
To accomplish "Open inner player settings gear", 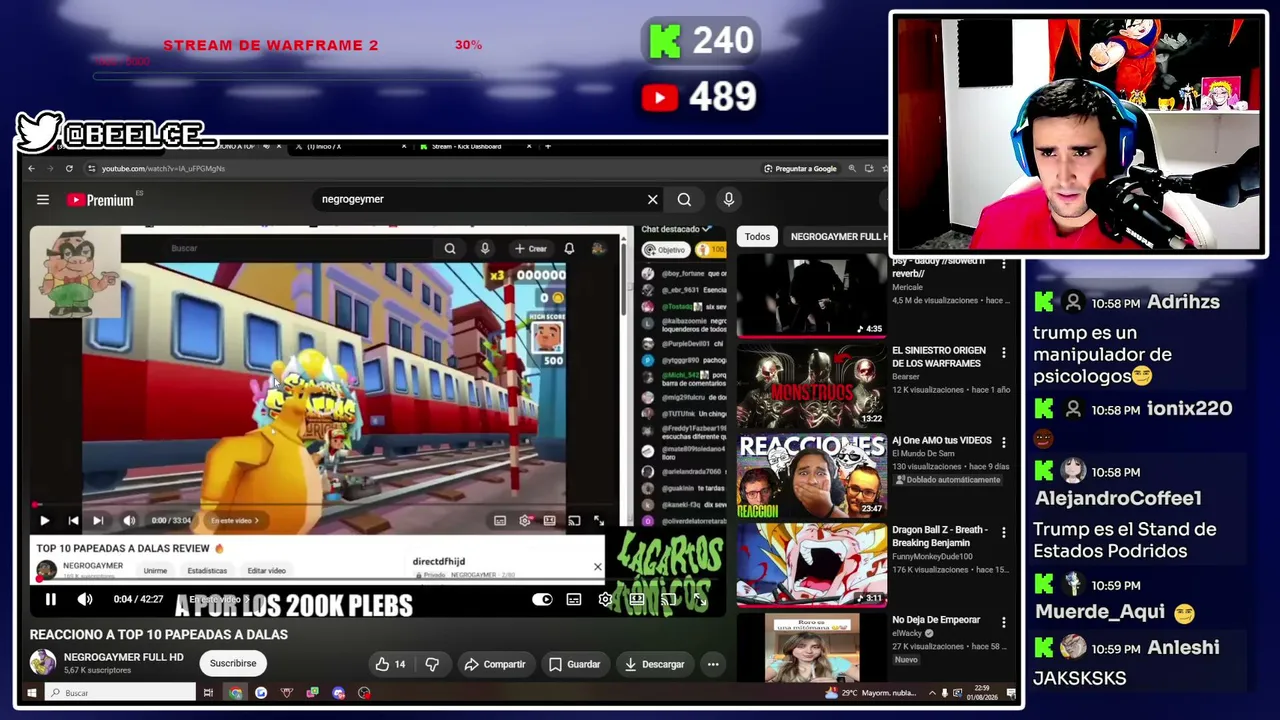I will (x=525, y=521).
